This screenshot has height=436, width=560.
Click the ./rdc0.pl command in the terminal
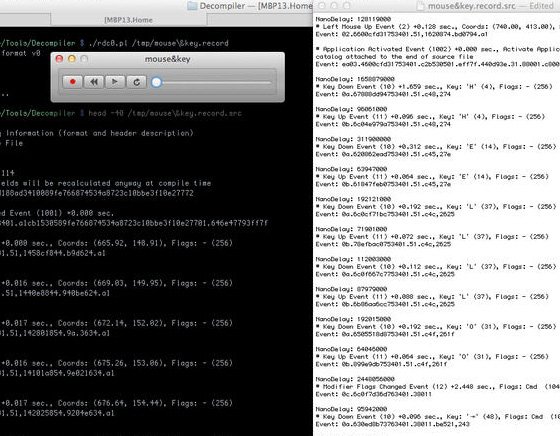159,43
